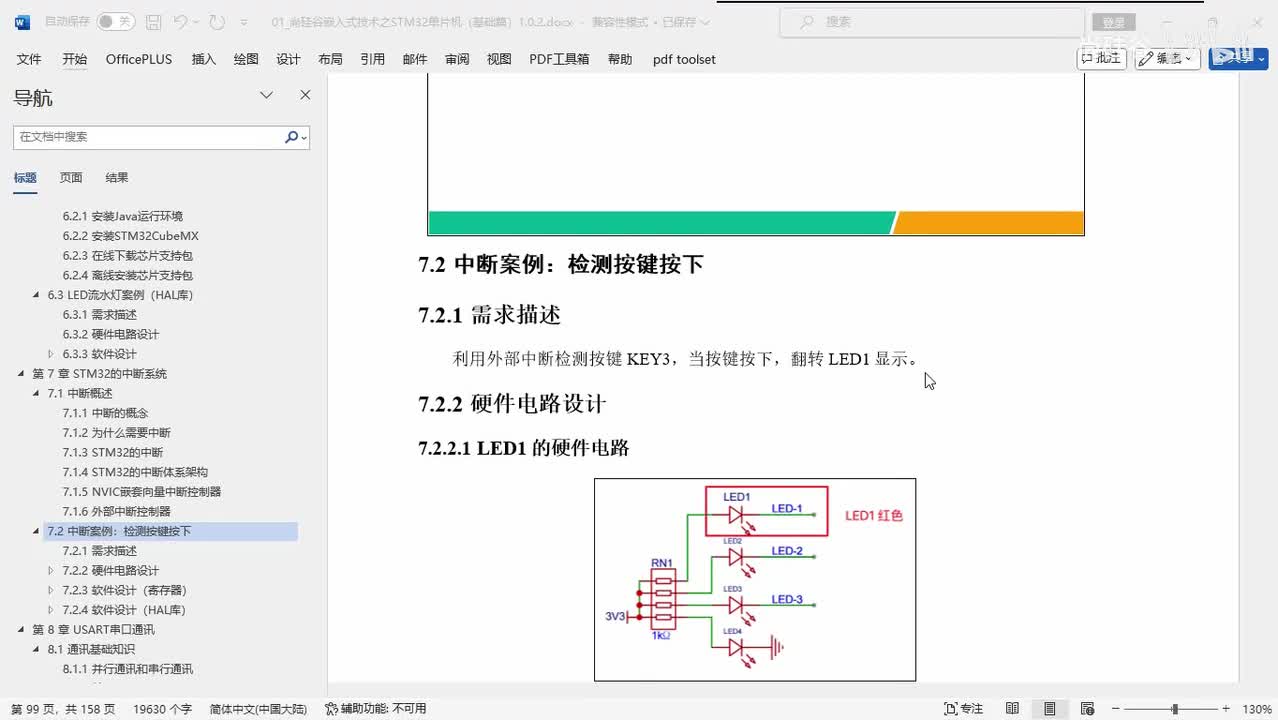Collapse the 8.1 通讯基础知识 heading

(x=37, y=649)
